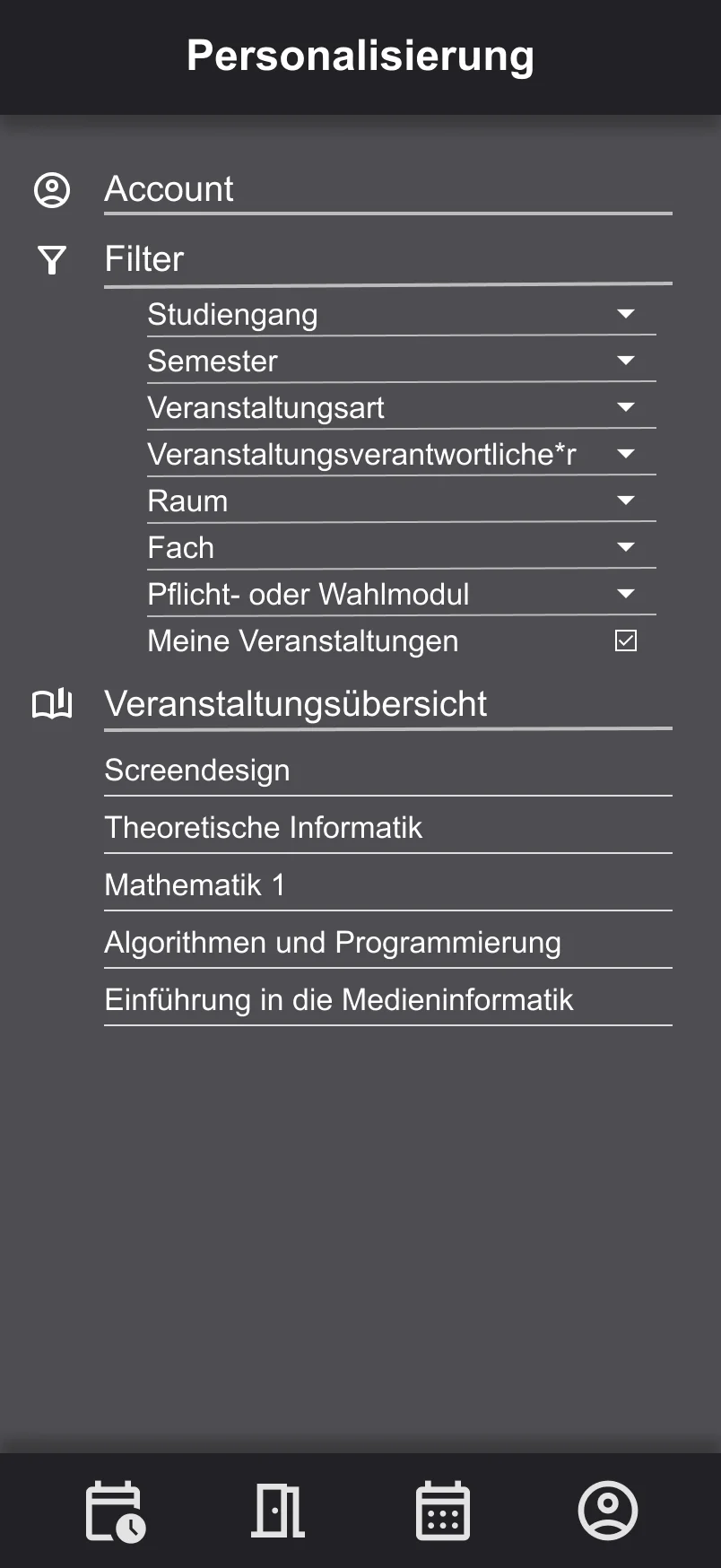Toggle the Meine Veranstaltungen checkbox

626,640
